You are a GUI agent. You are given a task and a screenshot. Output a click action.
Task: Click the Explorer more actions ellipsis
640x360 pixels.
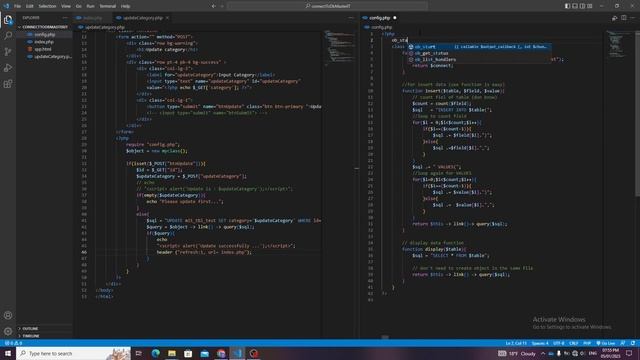(65, 18)
